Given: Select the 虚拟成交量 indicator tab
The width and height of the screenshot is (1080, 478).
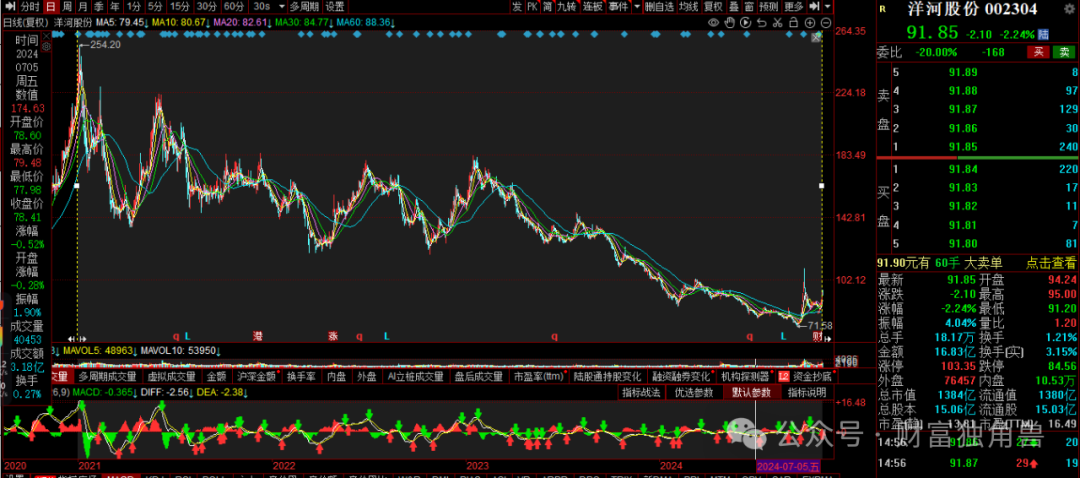Looking at the screenshot, I should click(173, 377).
